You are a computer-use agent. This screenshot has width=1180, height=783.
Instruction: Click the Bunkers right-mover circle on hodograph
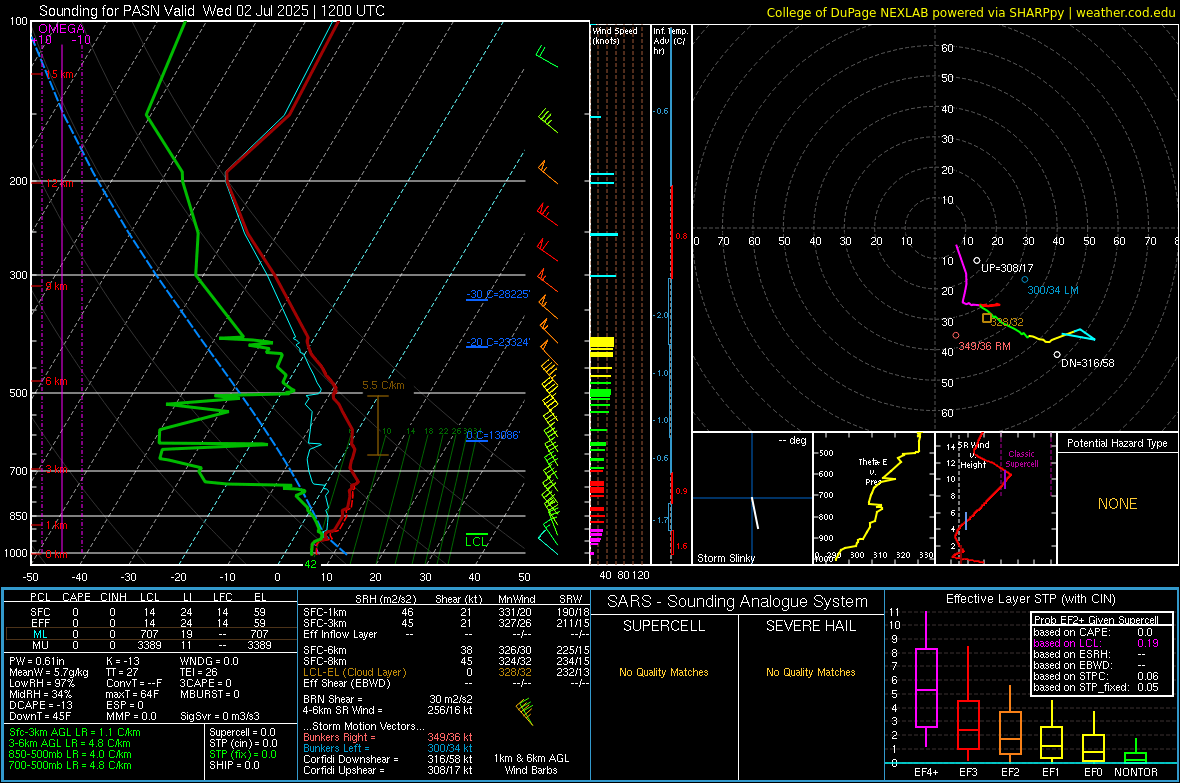pyautogui.click(x=956, y=336)
